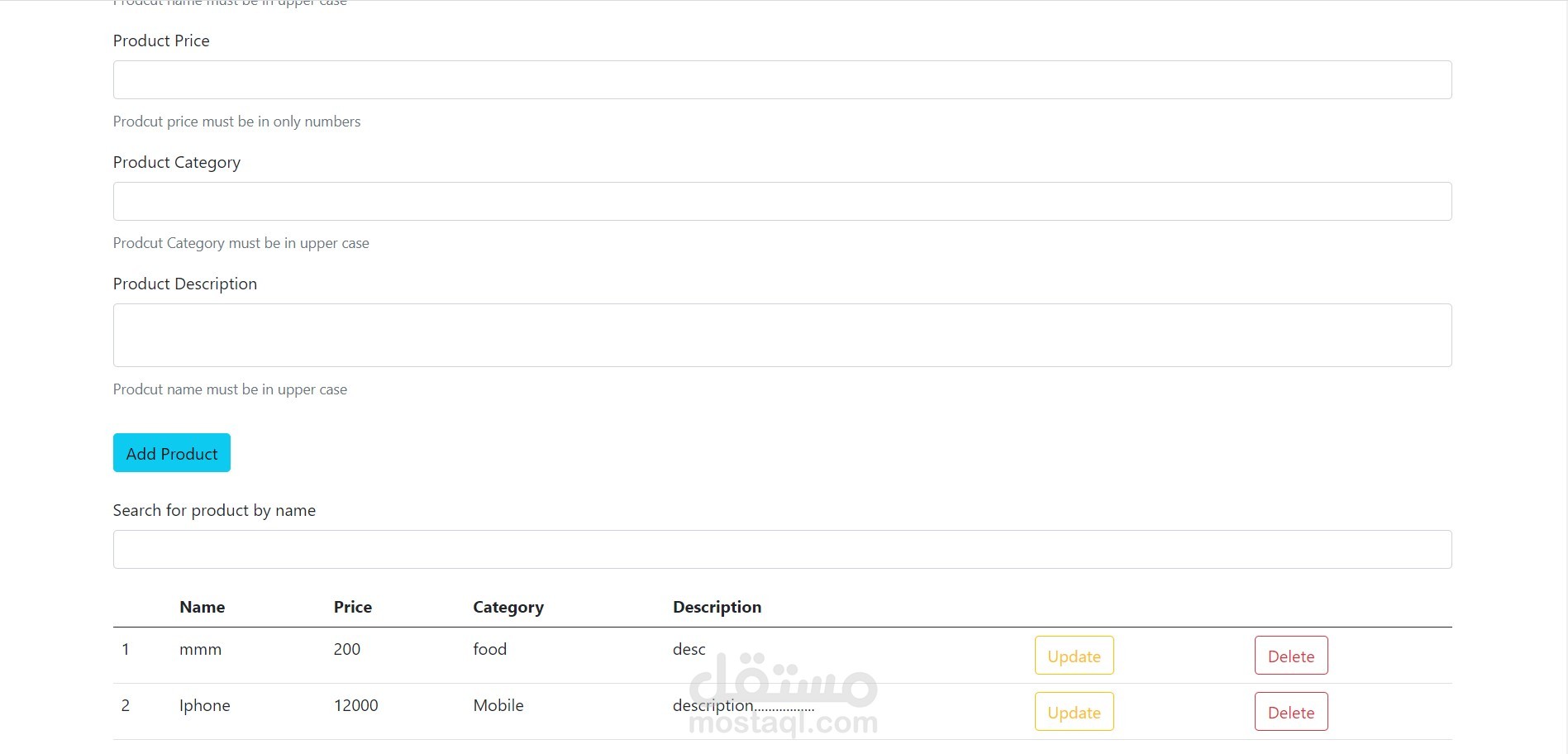Viewport: 1568px width, 754px height.
Task: Click the search by name field
Action: click(x=782, y=549)
